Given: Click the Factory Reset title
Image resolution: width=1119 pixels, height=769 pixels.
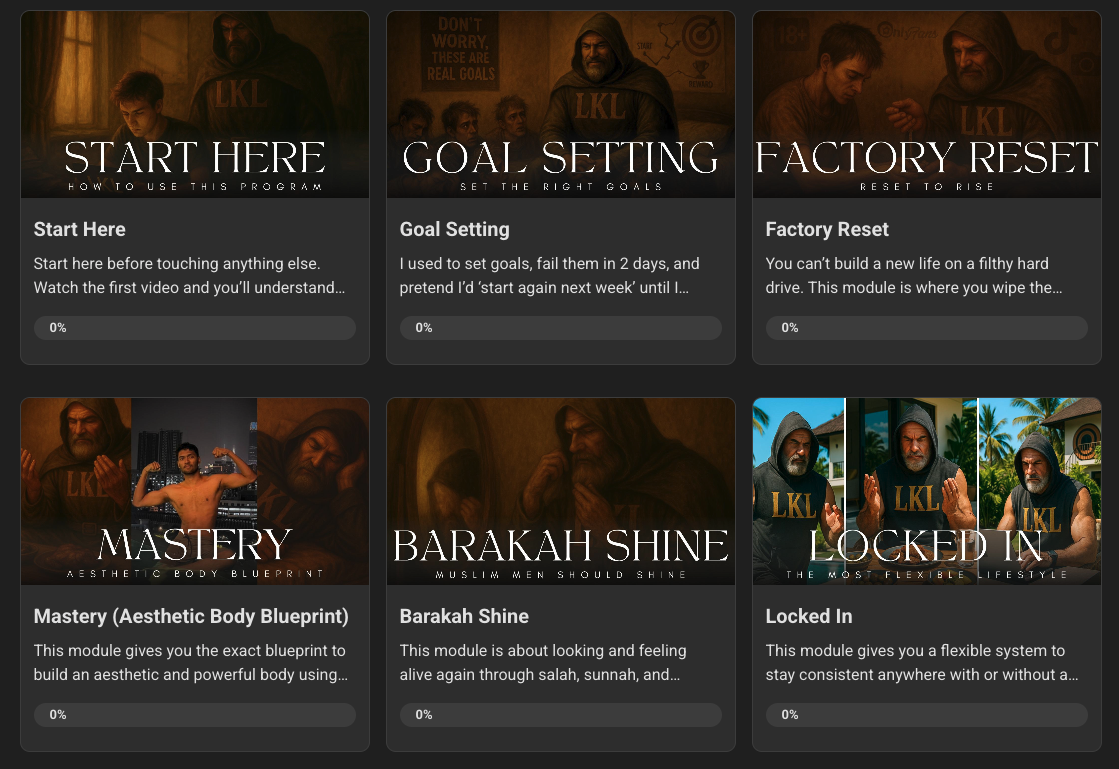Looking at the screenshot, I should click(827, 230).
